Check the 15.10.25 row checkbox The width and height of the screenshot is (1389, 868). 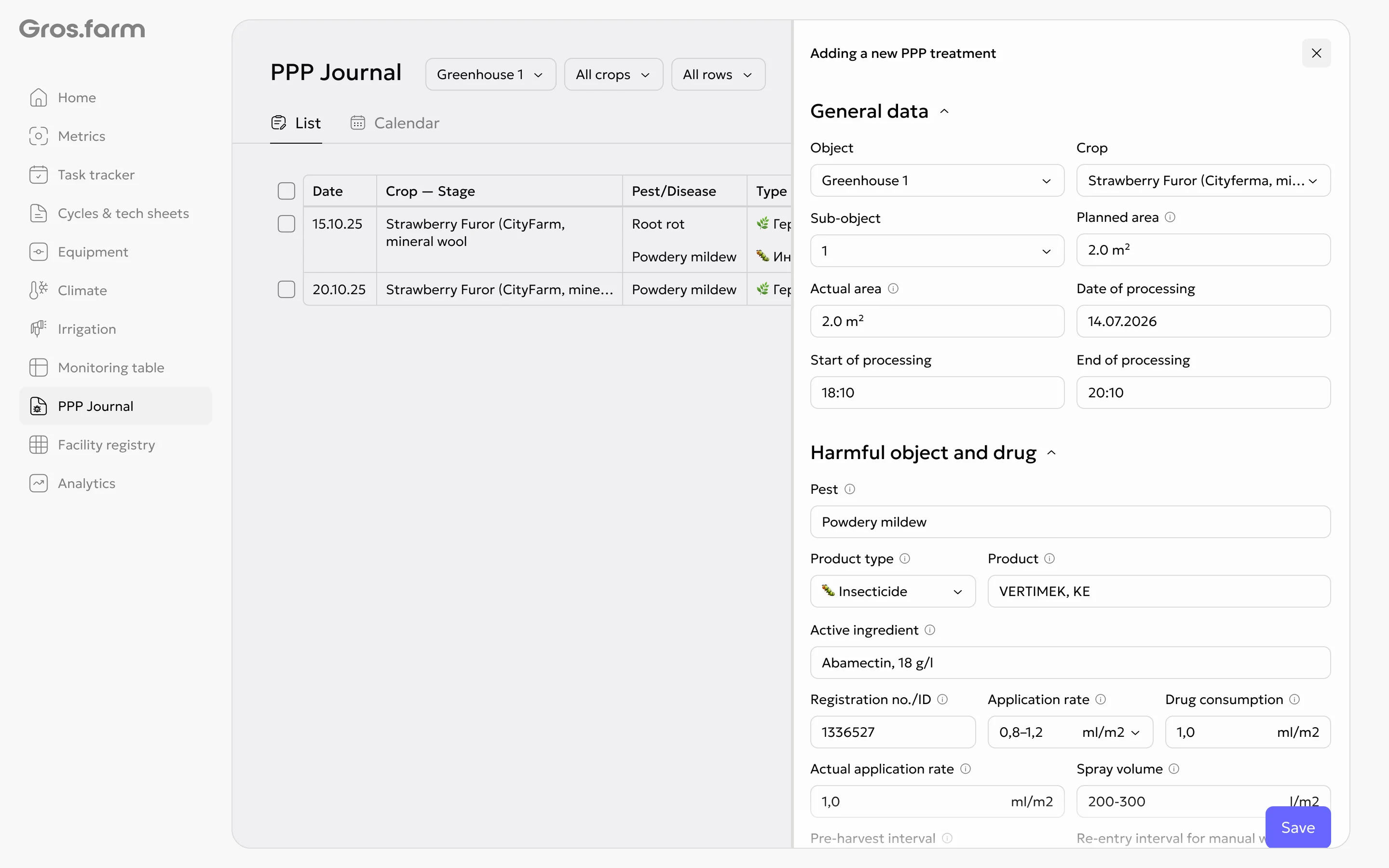click(286, 223)
